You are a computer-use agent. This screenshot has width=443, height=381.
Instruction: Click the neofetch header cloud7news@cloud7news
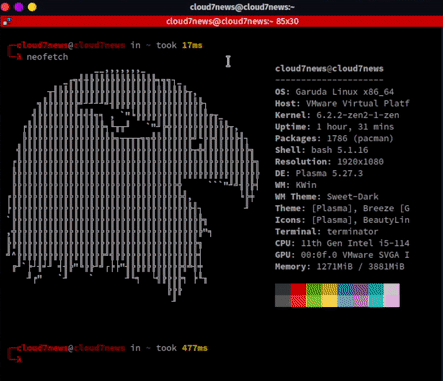(x=329, y=69)
